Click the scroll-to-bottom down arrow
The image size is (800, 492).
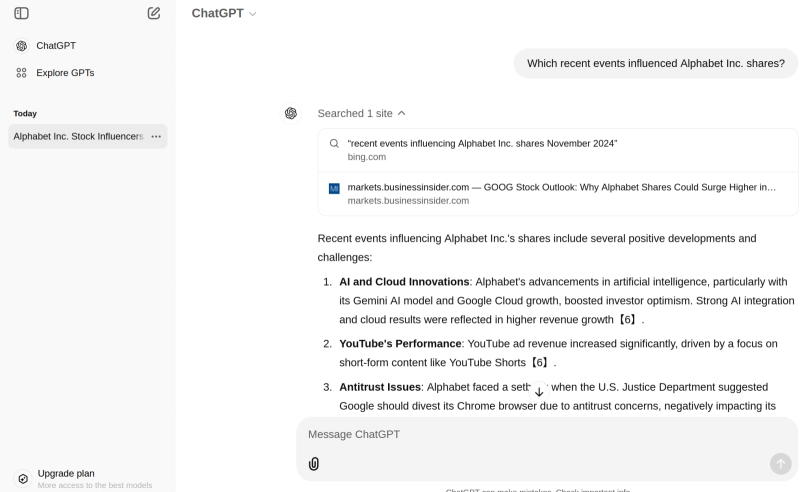tap(539, 392)
